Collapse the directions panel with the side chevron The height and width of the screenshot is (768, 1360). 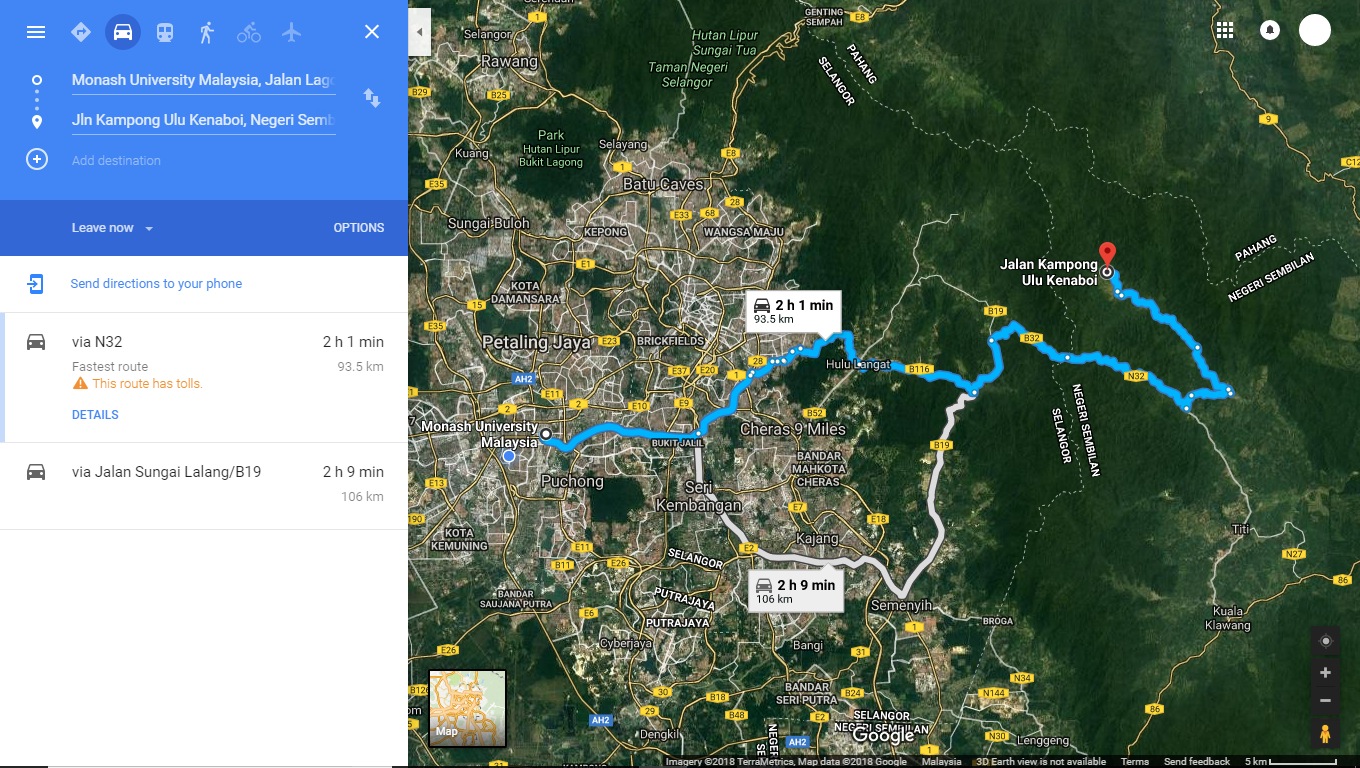click(417, 32)
